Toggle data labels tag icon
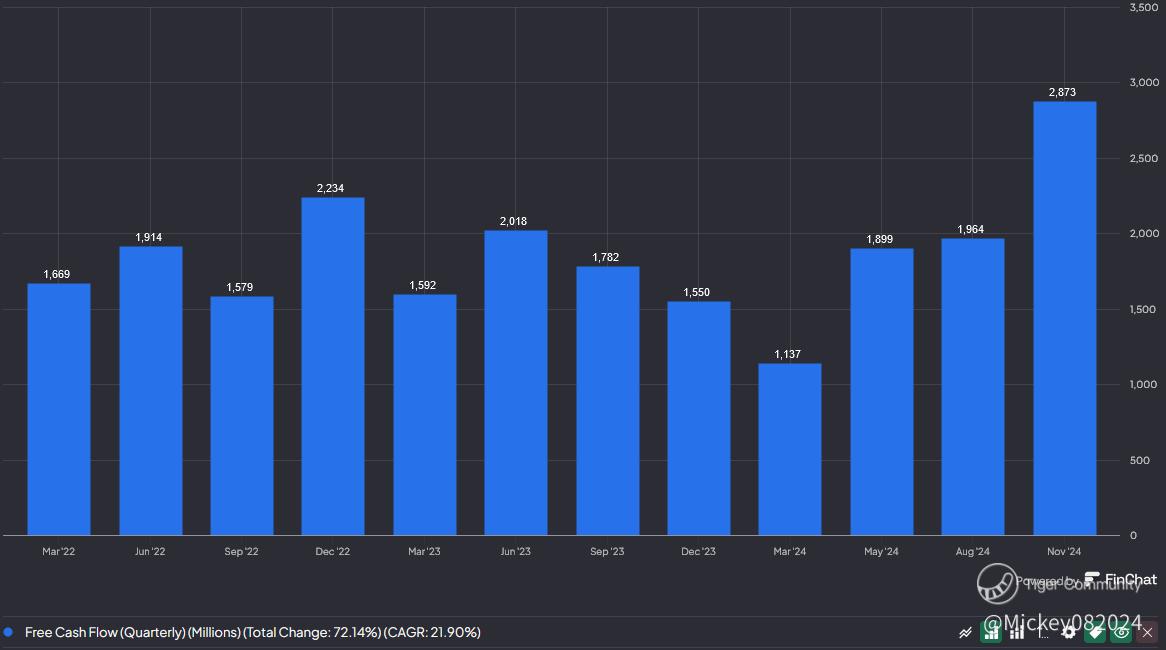 pyautogui.click(x=1095, y=632)
